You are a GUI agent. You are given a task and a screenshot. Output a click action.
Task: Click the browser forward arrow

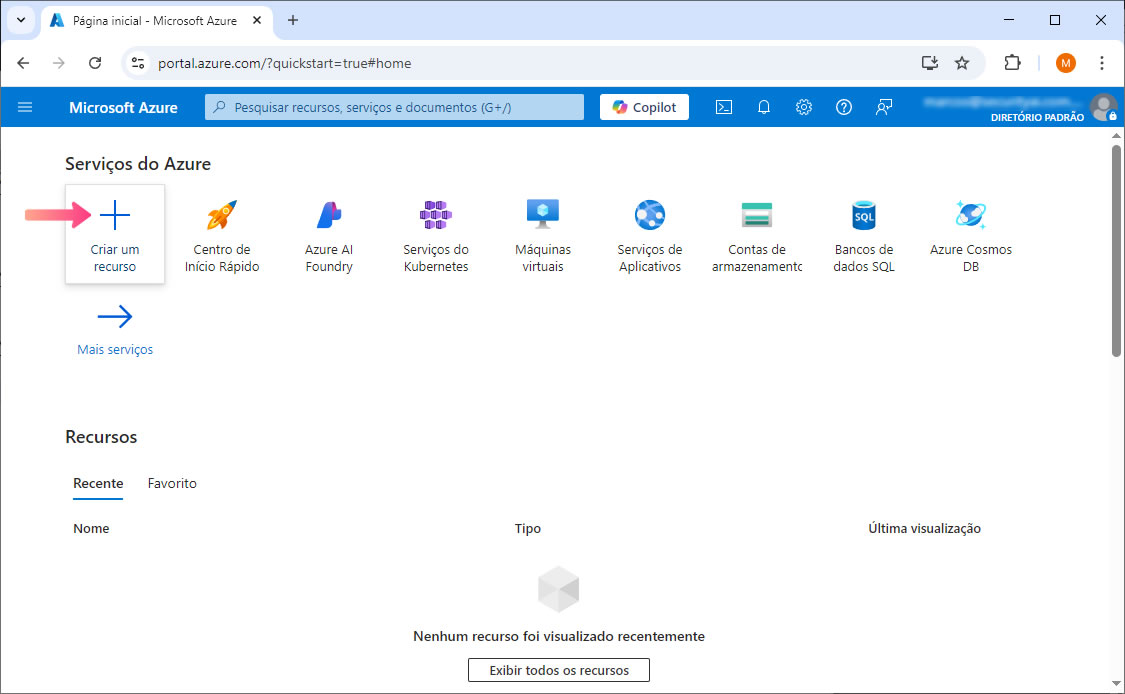click(x=59, y=63)
